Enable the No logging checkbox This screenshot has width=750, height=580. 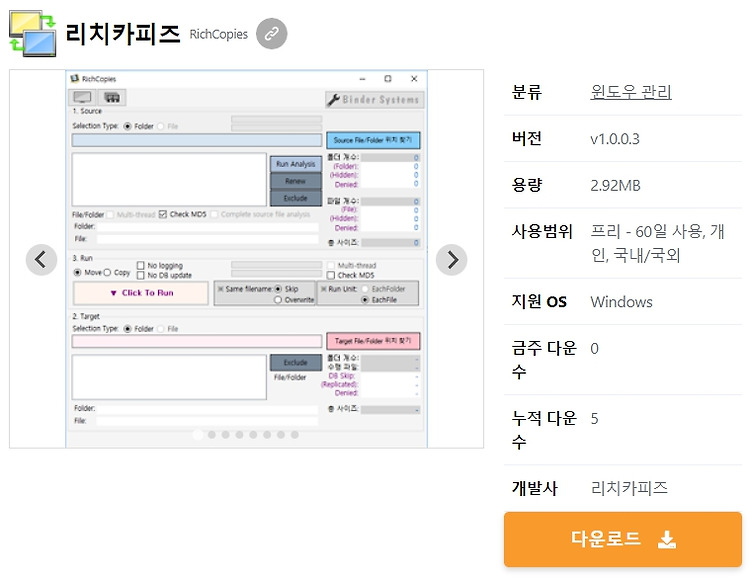tap(141, 265)
